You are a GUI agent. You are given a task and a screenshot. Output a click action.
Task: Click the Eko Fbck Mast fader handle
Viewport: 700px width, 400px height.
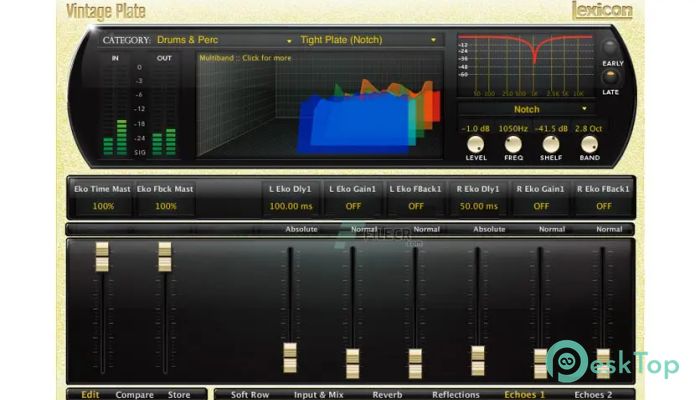click(165, 257)
